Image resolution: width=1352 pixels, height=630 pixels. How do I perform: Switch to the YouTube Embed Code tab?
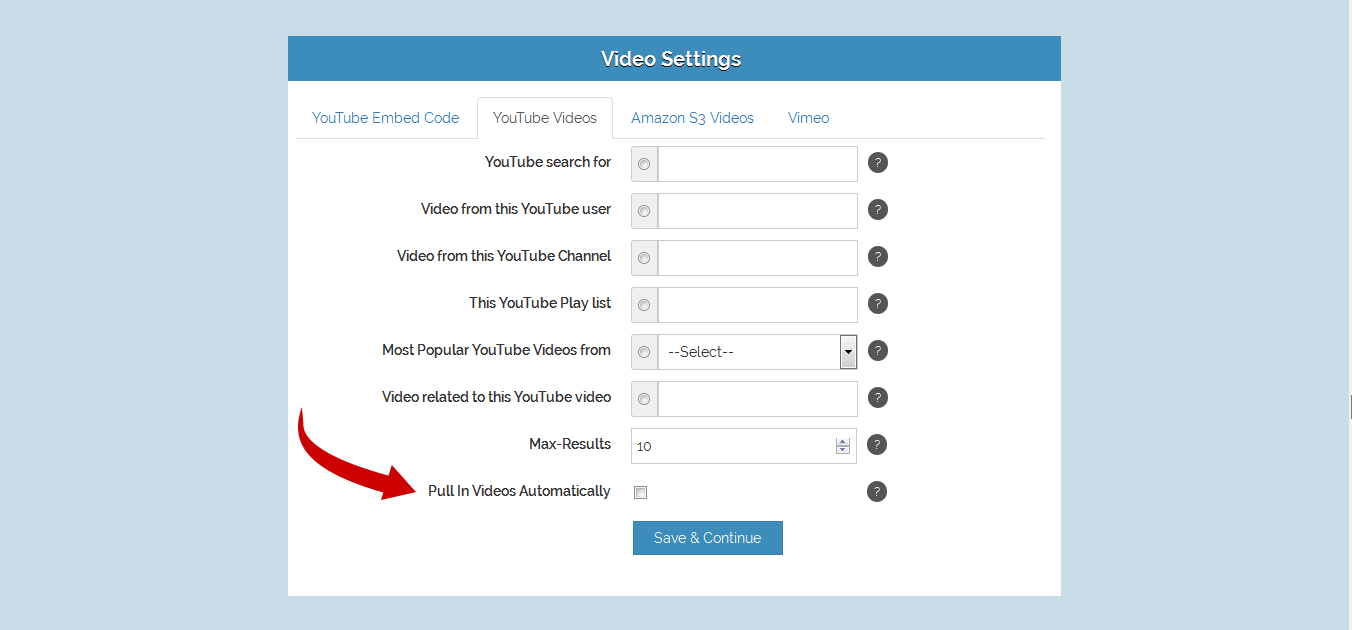386,118
